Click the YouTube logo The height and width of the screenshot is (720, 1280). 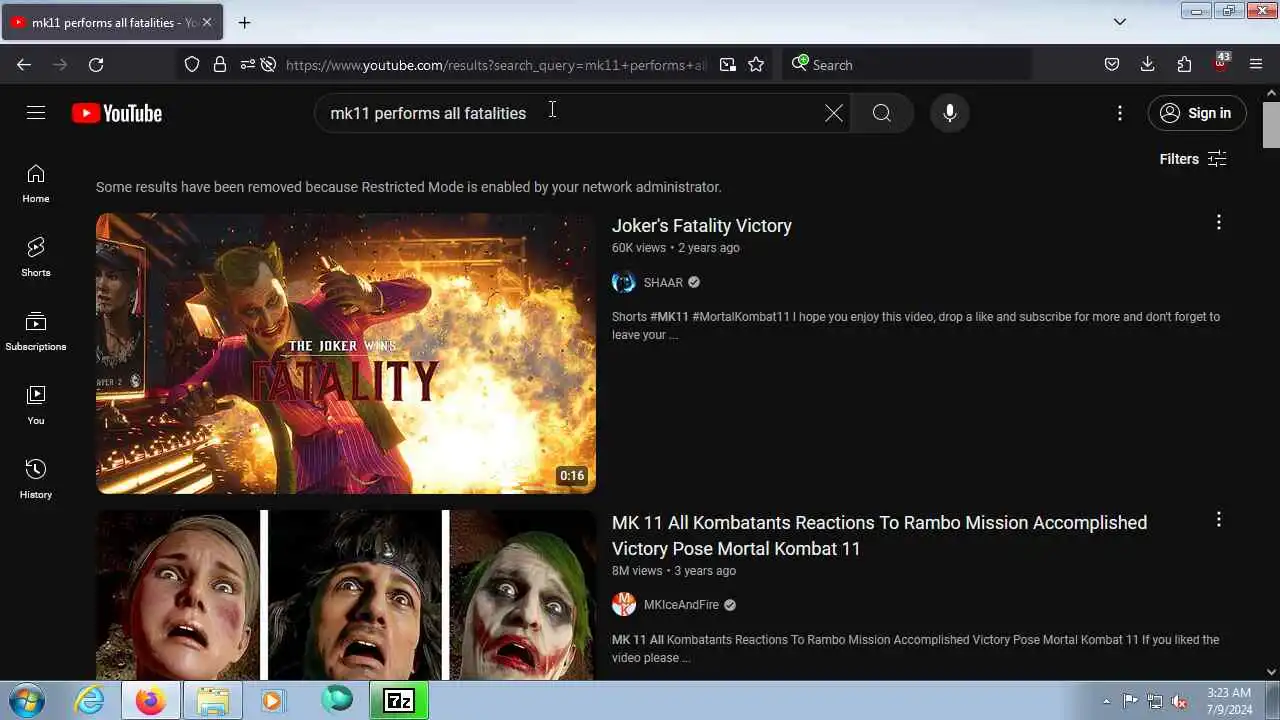tap(117, 113)
